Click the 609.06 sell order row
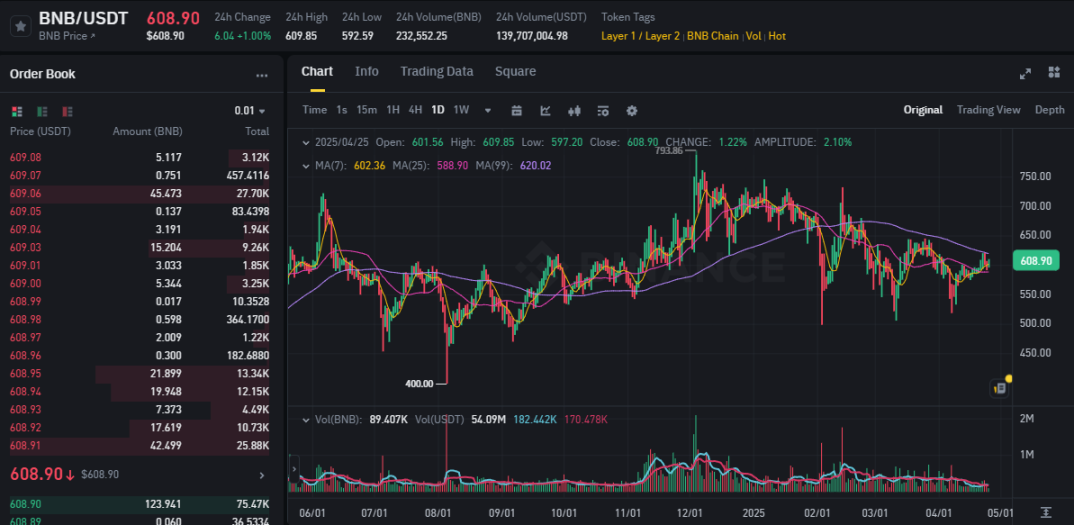 point(139,193)
